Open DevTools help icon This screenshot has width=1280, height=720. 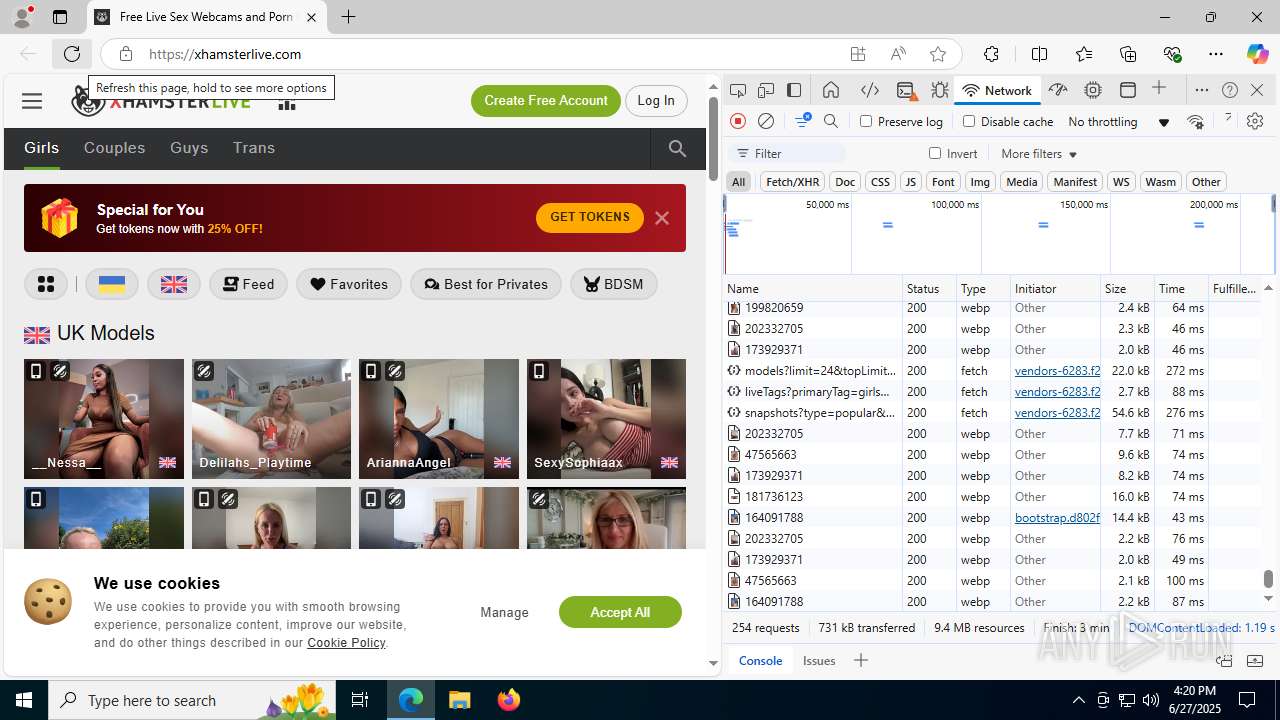(1230, 90)
